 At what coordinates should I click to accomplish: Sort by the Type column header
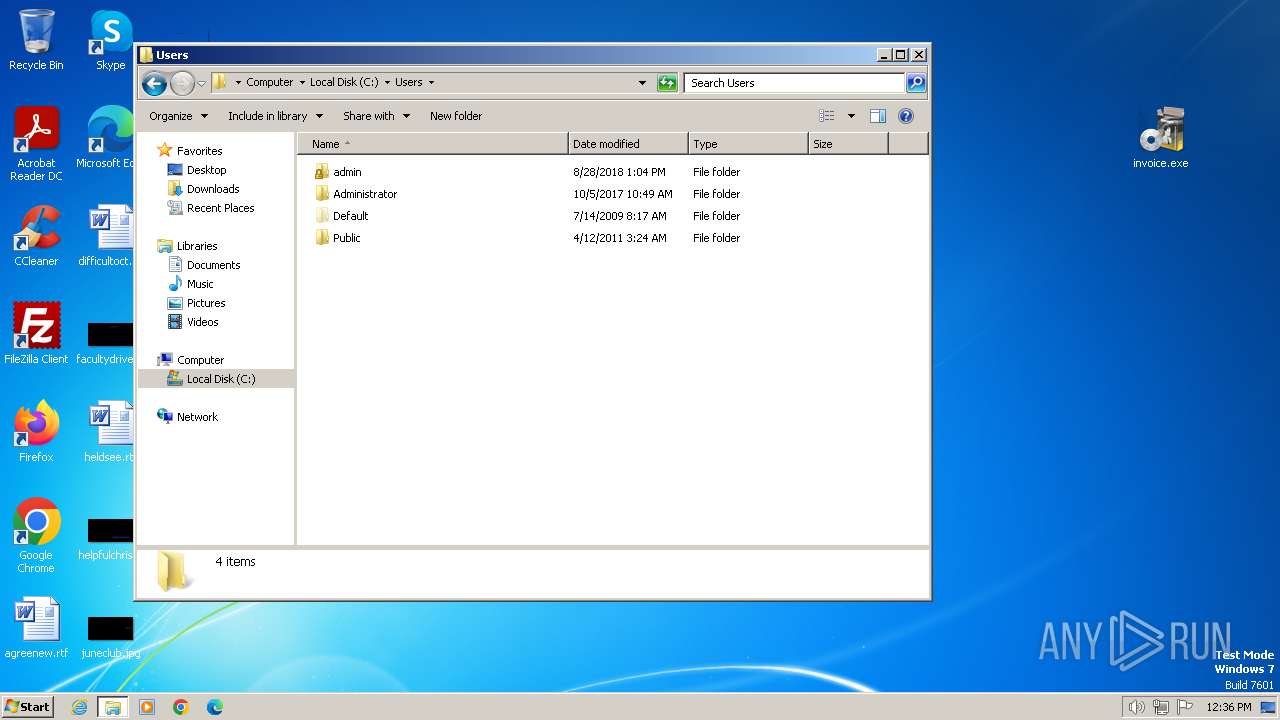tap(748, 144)
